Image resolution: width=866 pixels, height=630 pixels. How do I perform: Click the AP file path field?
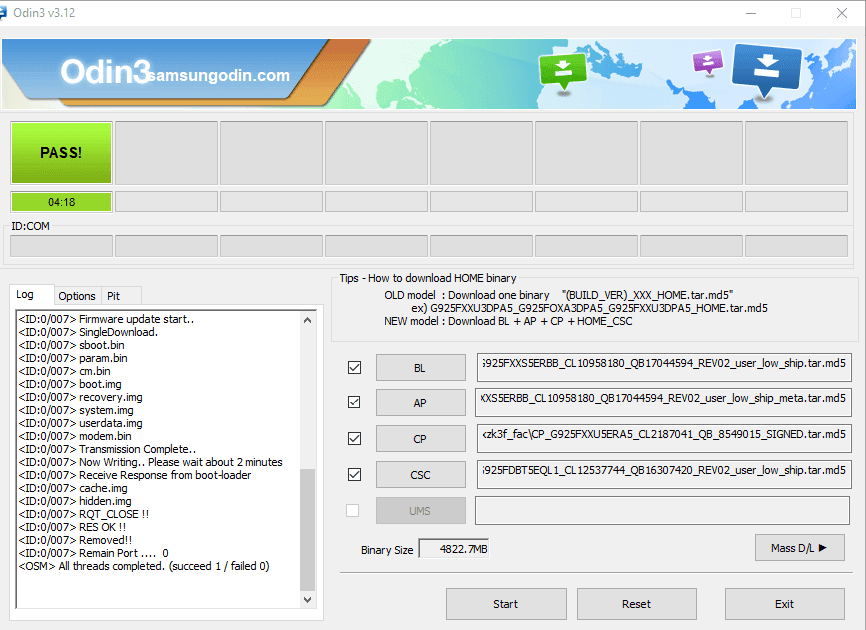pyautogui.click(x=663, y=402)
